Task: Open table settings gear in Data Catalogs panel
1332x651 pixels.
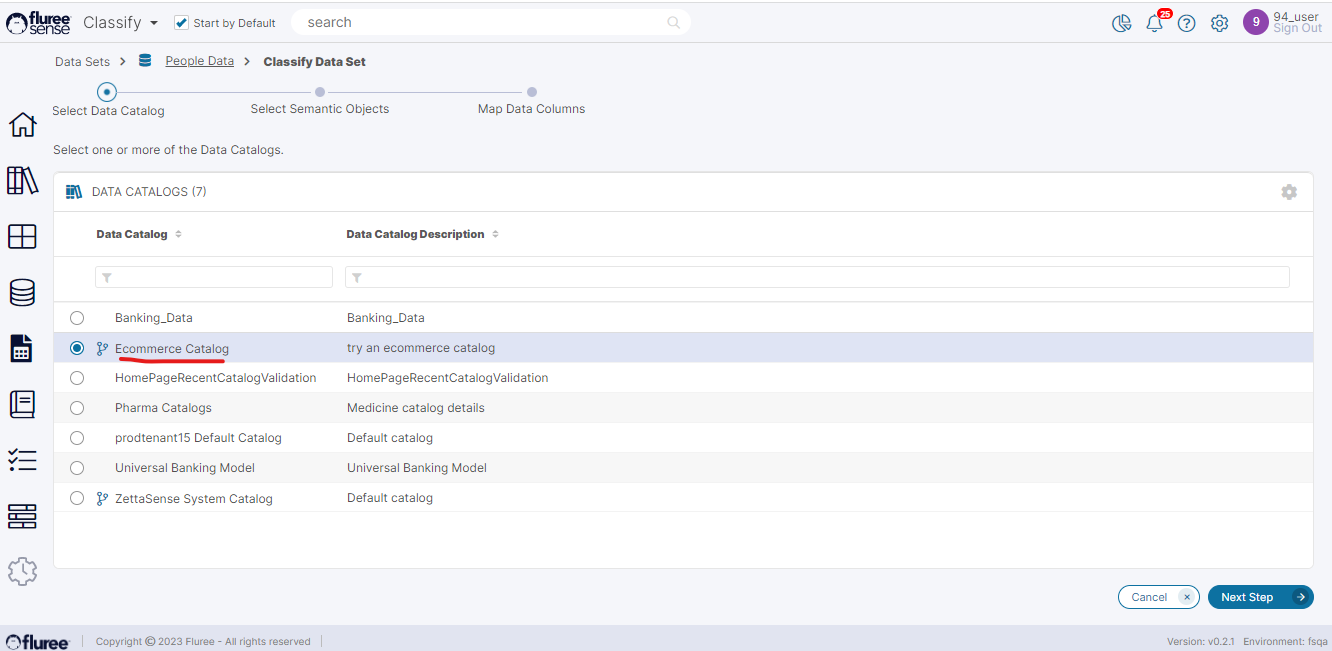Action: coord(1289,192)
